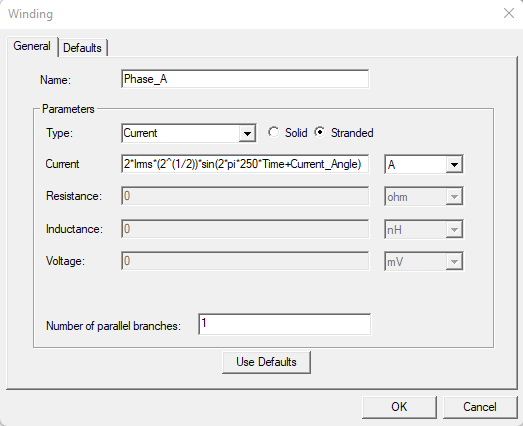Click the disabled Resistance value field

pyautogui.click(x=245, y=196)
